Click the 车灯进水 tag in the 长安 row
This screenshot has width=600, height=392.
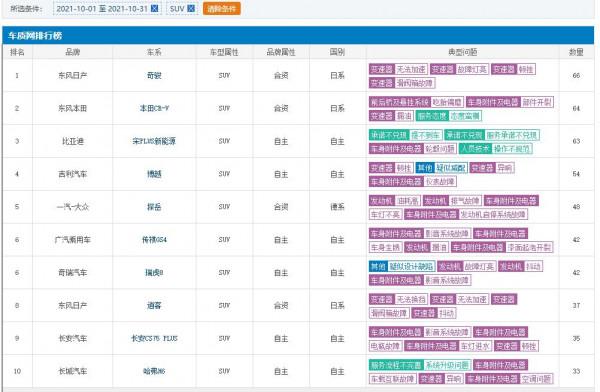pos(475,346)
